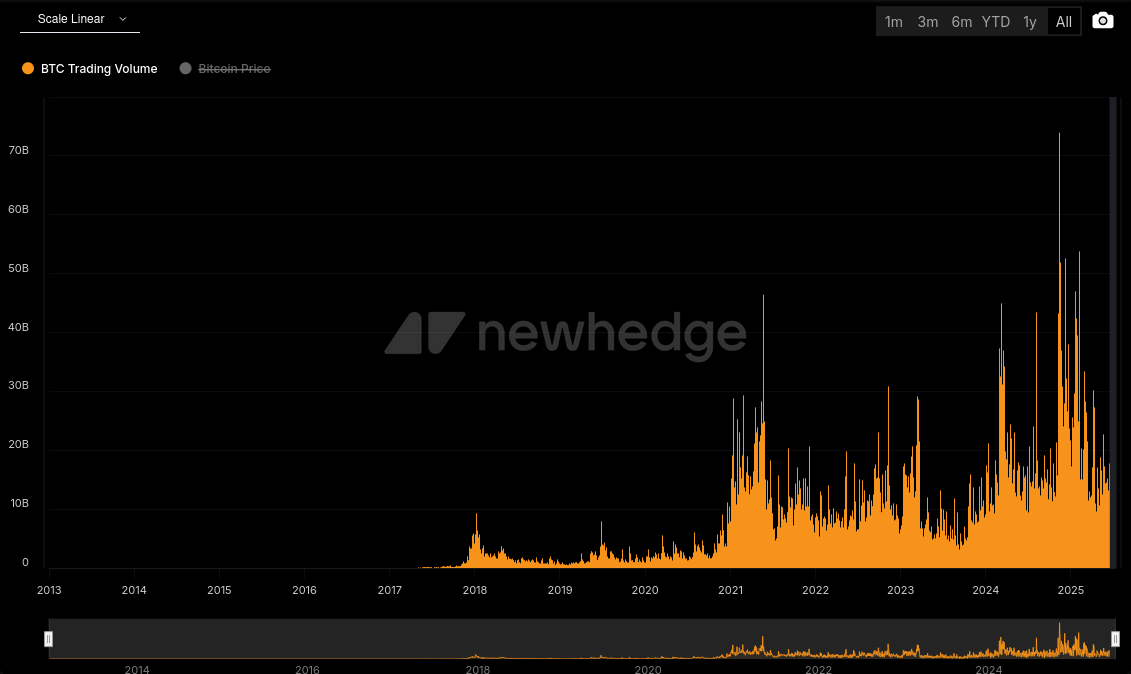The height and width of the screenshot is (674, 1131).
Task: Click the 60B y-axis label
Action: tap(19, 209)
